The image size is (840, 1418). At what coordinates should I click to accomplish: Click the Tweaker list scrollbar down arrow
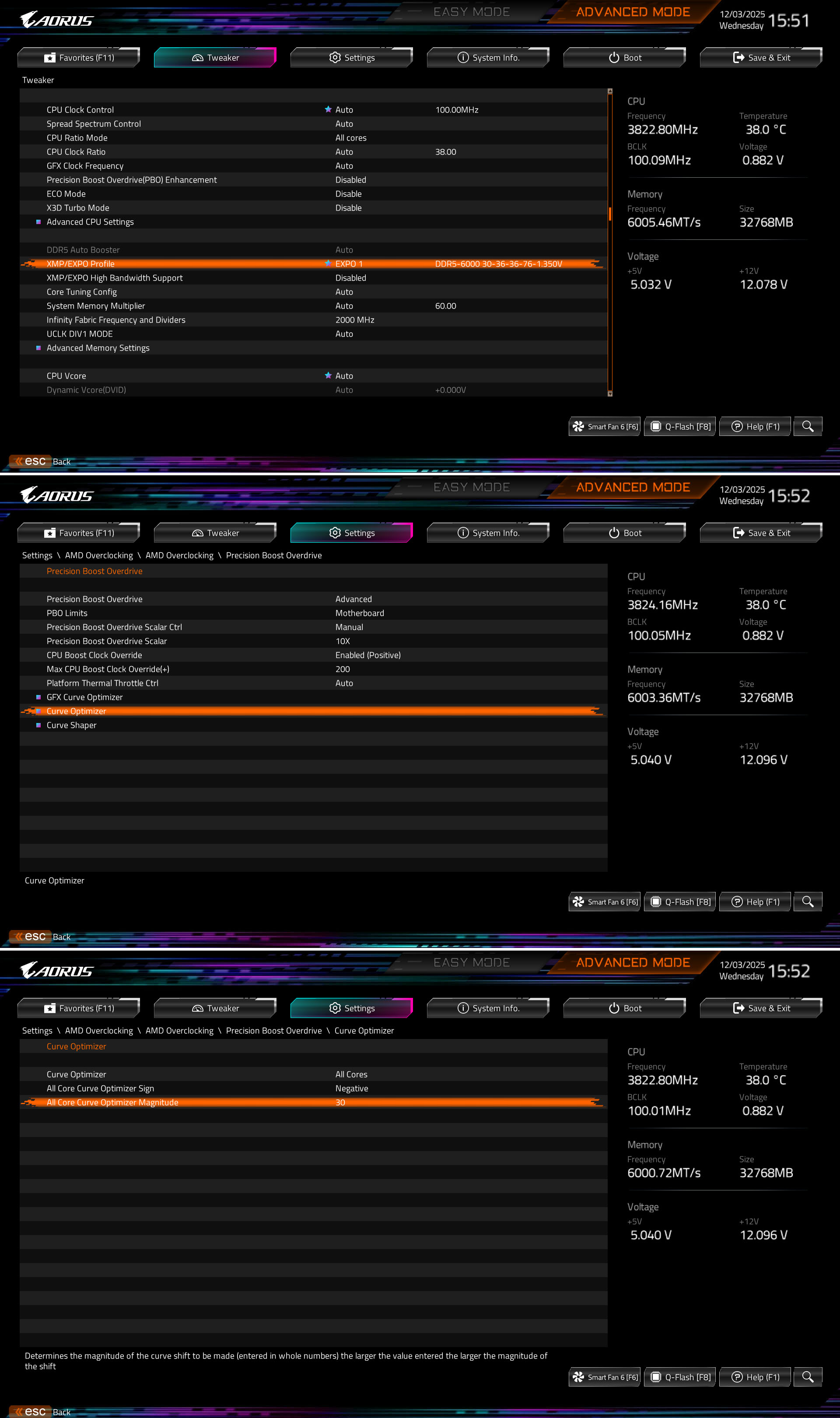[x=609, y=393]
